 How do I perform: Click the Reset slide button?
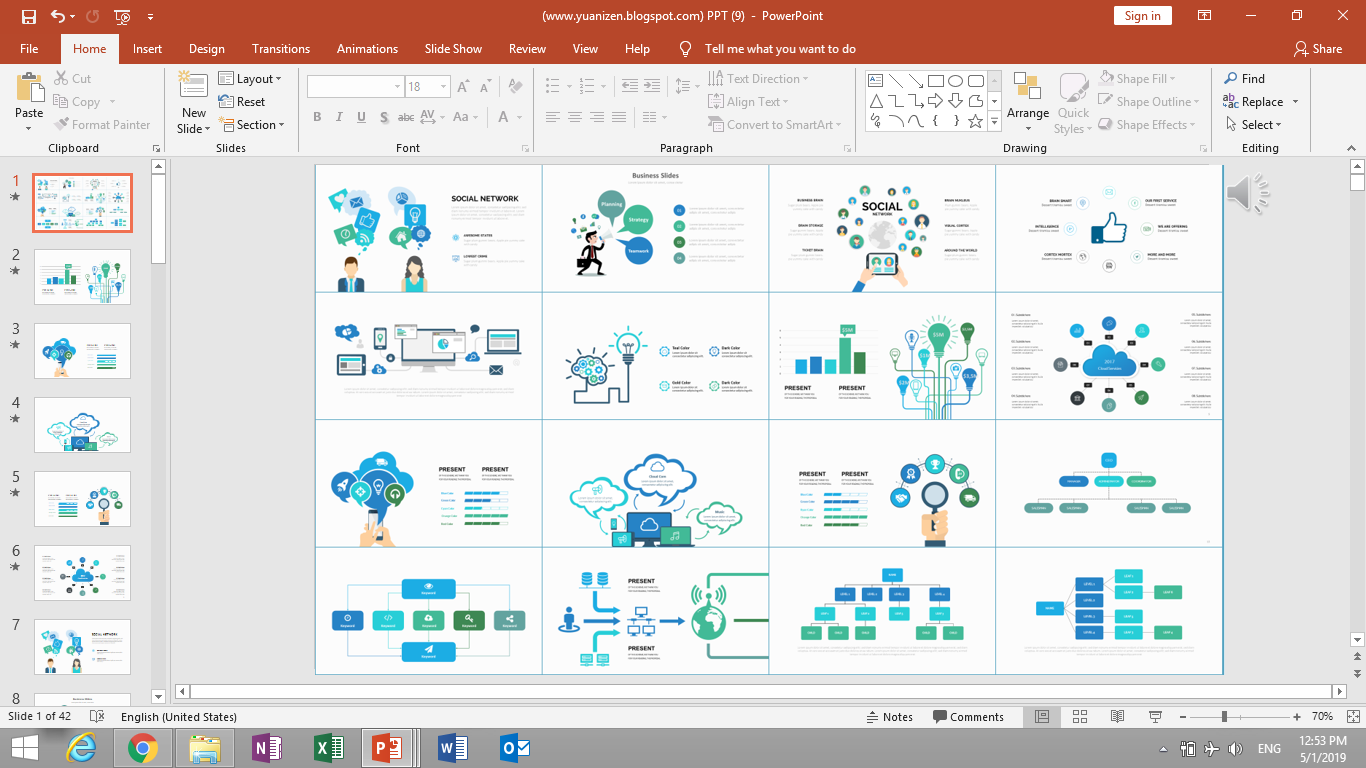pyautogui.click(x=243, y=102)
